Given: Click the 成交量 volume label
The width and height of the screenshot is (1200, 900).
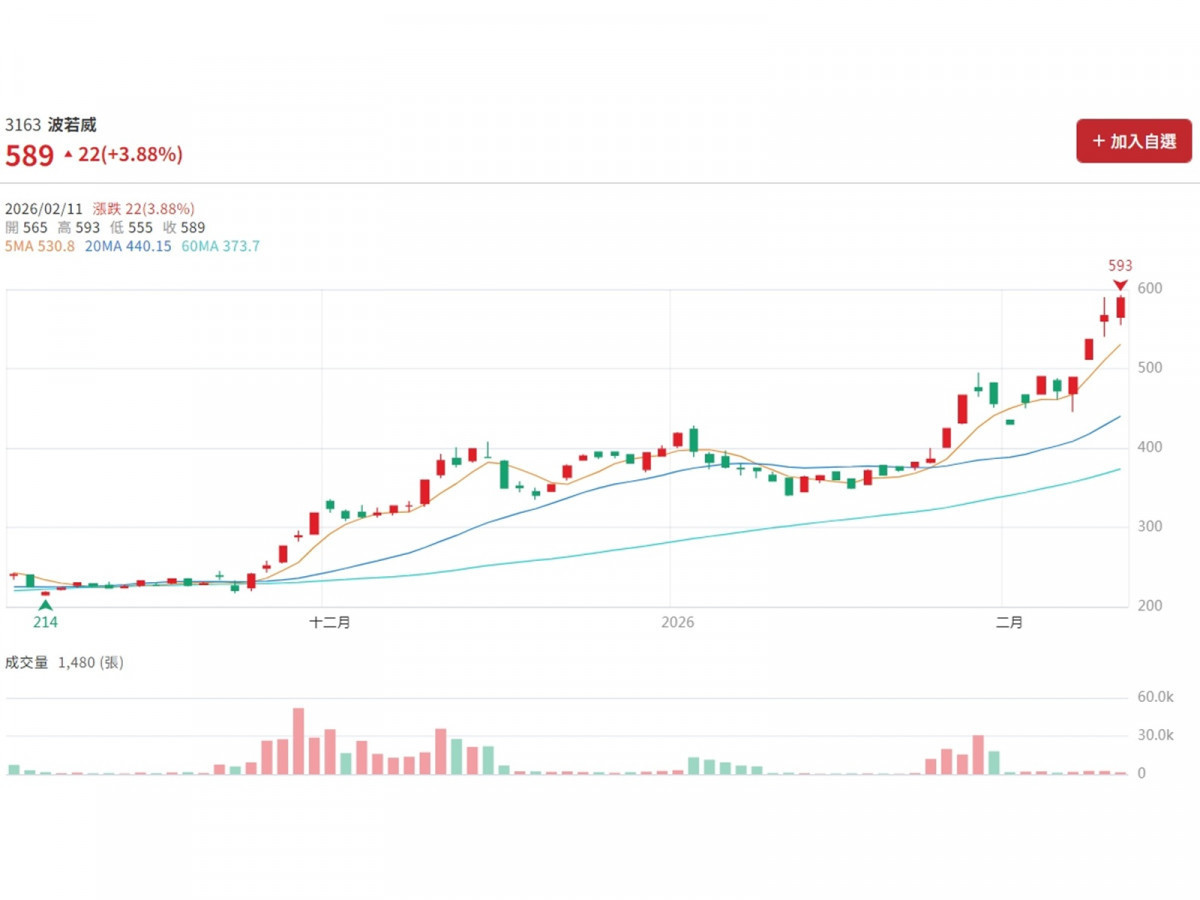Looking at the screenshot, I should point(27,662).
